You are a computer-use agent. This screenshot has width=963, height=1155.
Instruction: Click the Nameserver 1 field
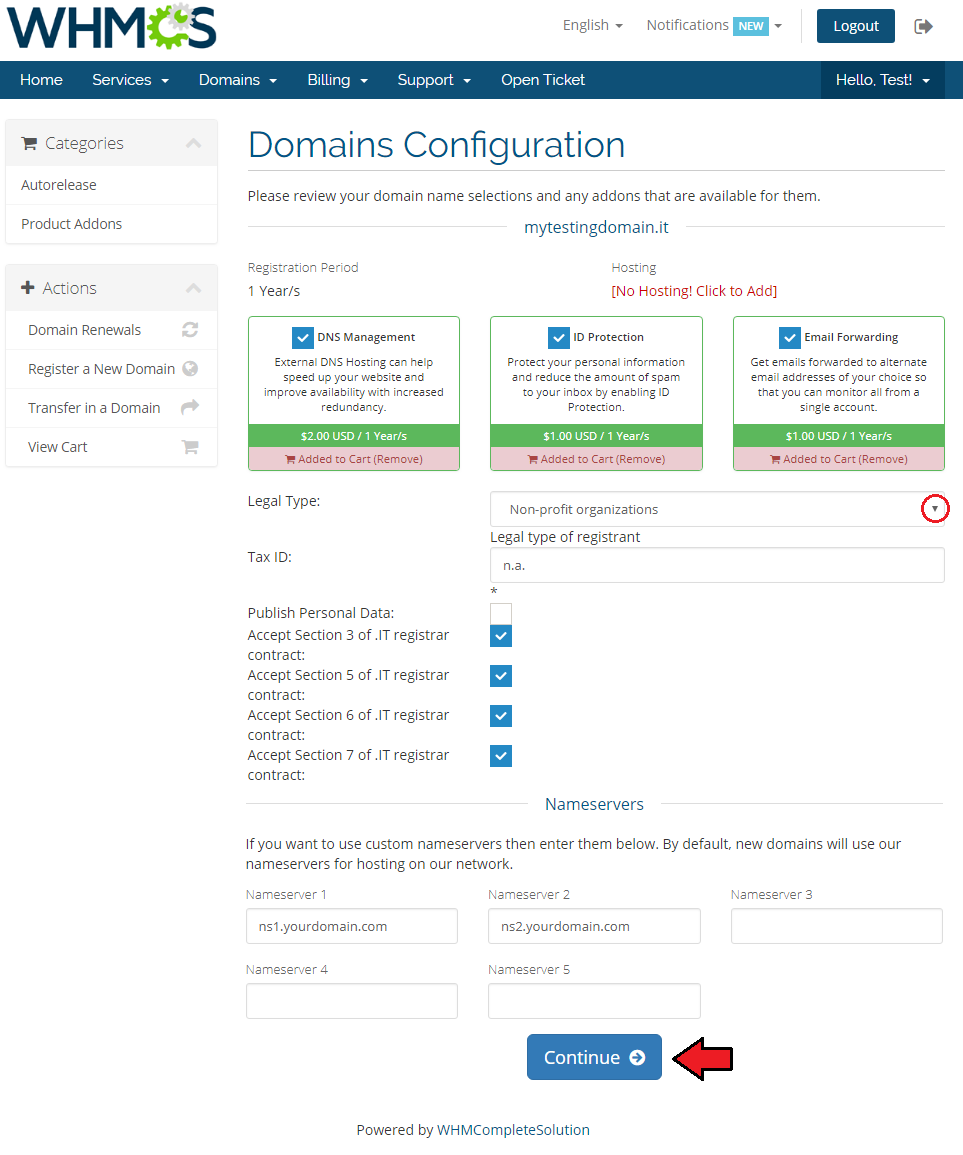pyautogui.click(x=351, y=926)
